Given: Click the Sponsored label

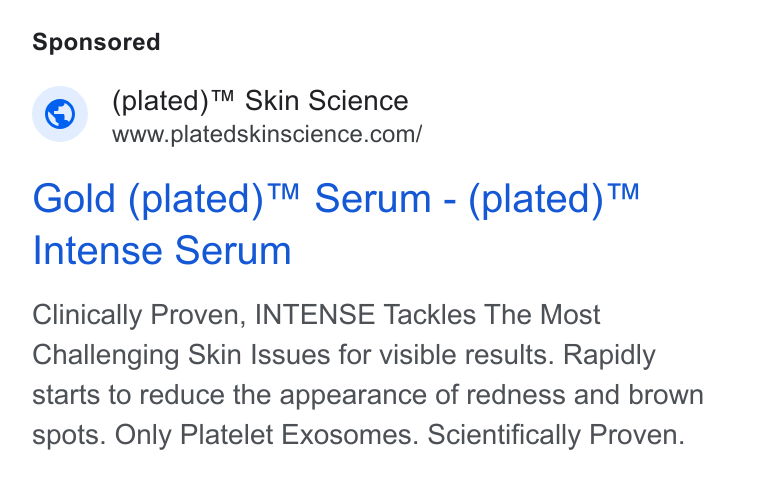Looking at the screenshot, I should point(96,42).
